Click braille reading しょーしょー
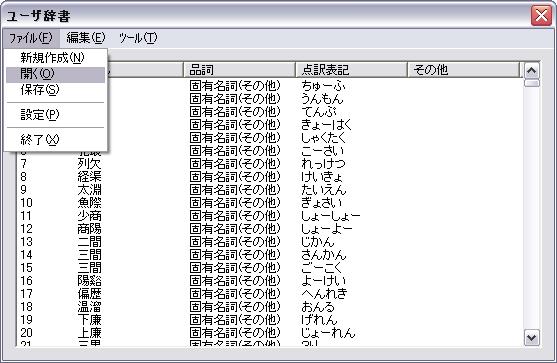Viewport: 557px width, 363px height. click(330, 216)
